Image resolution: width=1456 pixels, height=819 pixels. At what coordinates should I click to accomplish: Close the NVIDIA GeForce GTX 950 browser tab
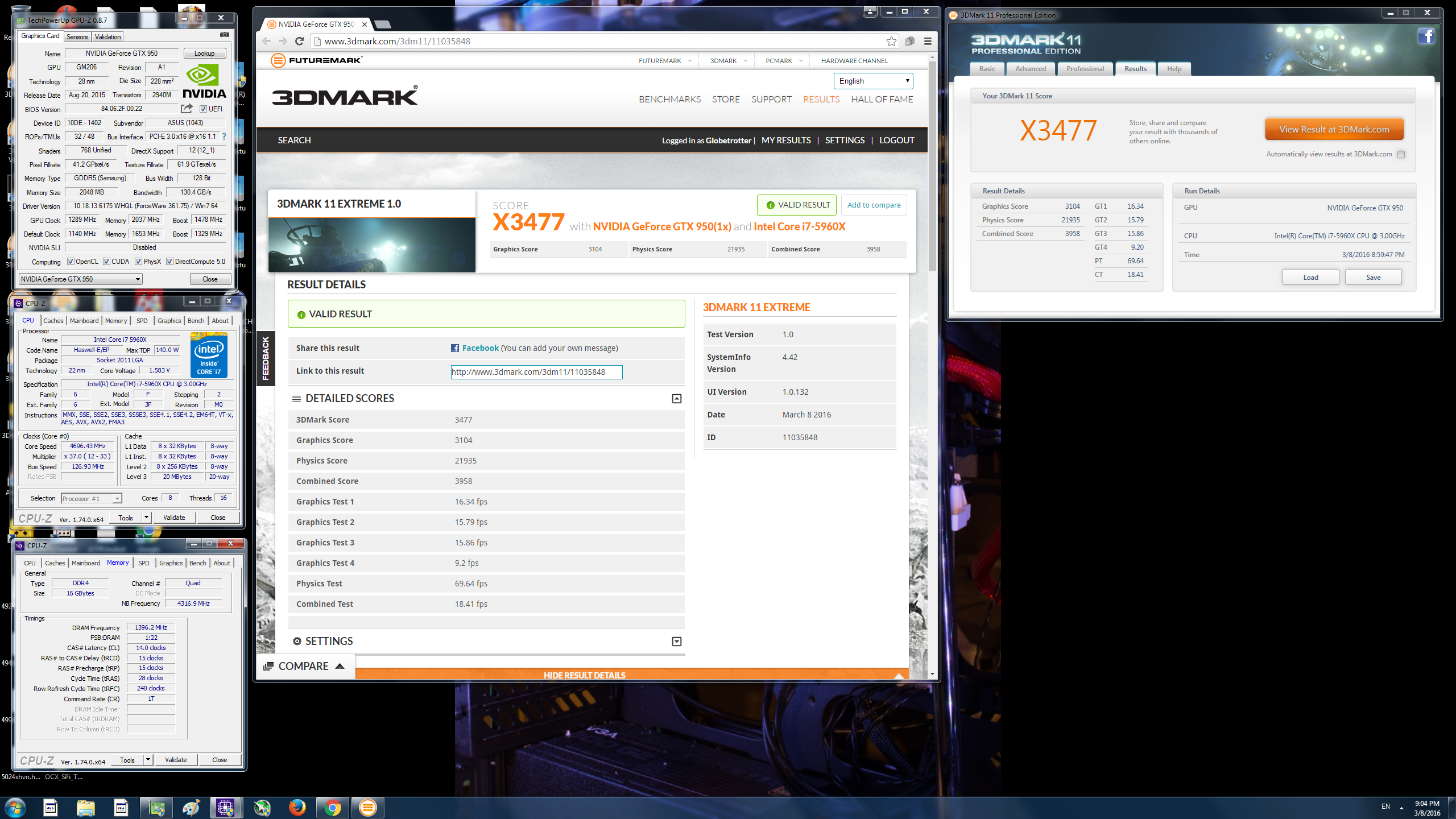click(365, 24)
